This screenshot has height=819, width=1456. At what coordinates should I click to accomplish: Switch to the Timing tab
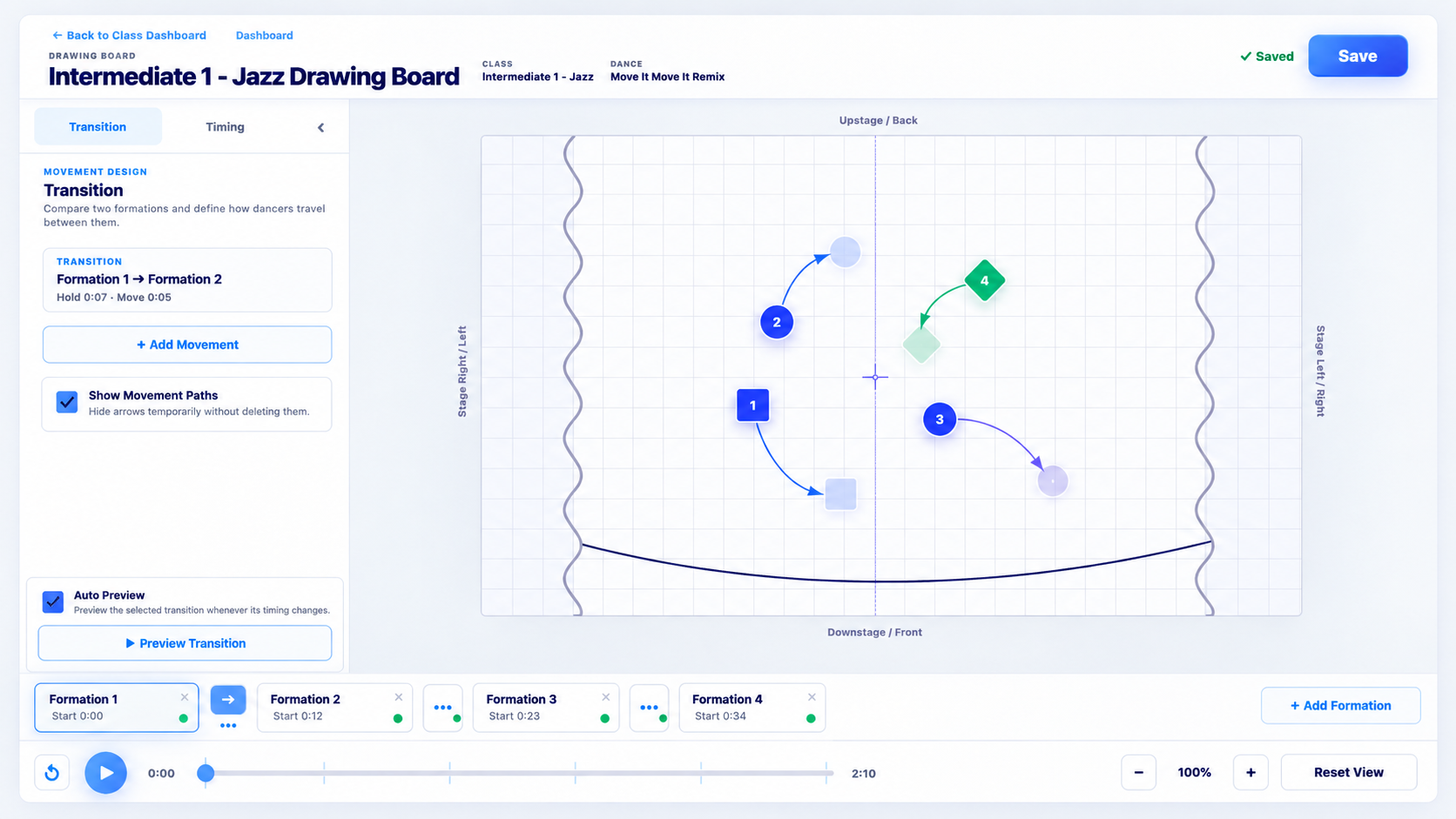(225, 127)
